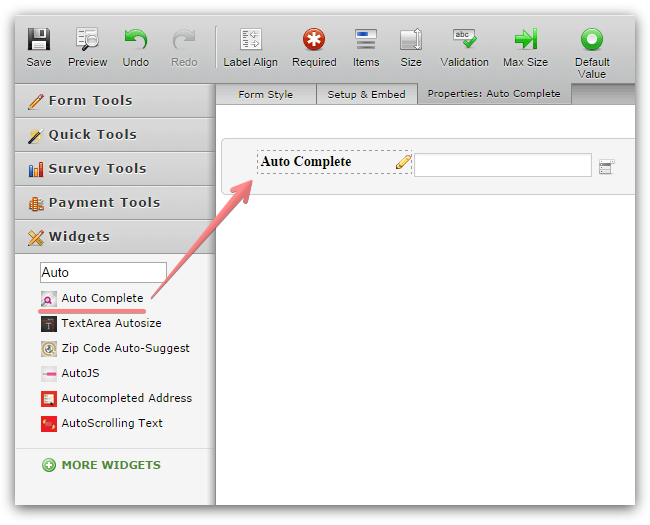This screenshot has width=650, height=525.
Task: Click the Auto Complete widget label
Action: tap(102, 298)
